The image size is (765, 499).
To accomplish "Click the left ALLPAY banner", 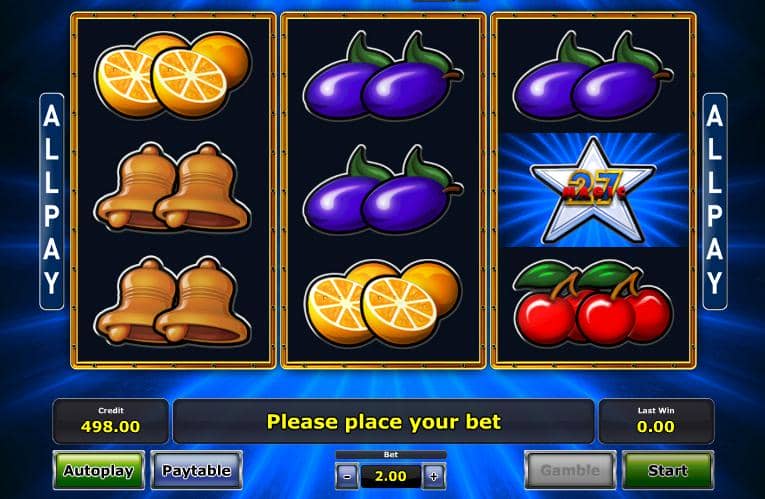I will [52, 201].
